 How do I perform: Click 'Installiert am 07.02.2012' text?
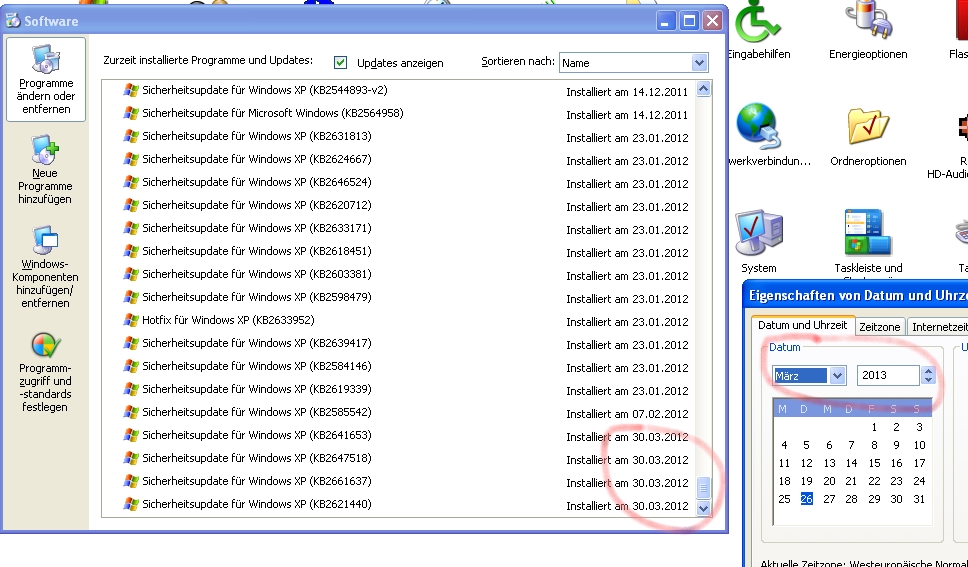click(627, 414)
